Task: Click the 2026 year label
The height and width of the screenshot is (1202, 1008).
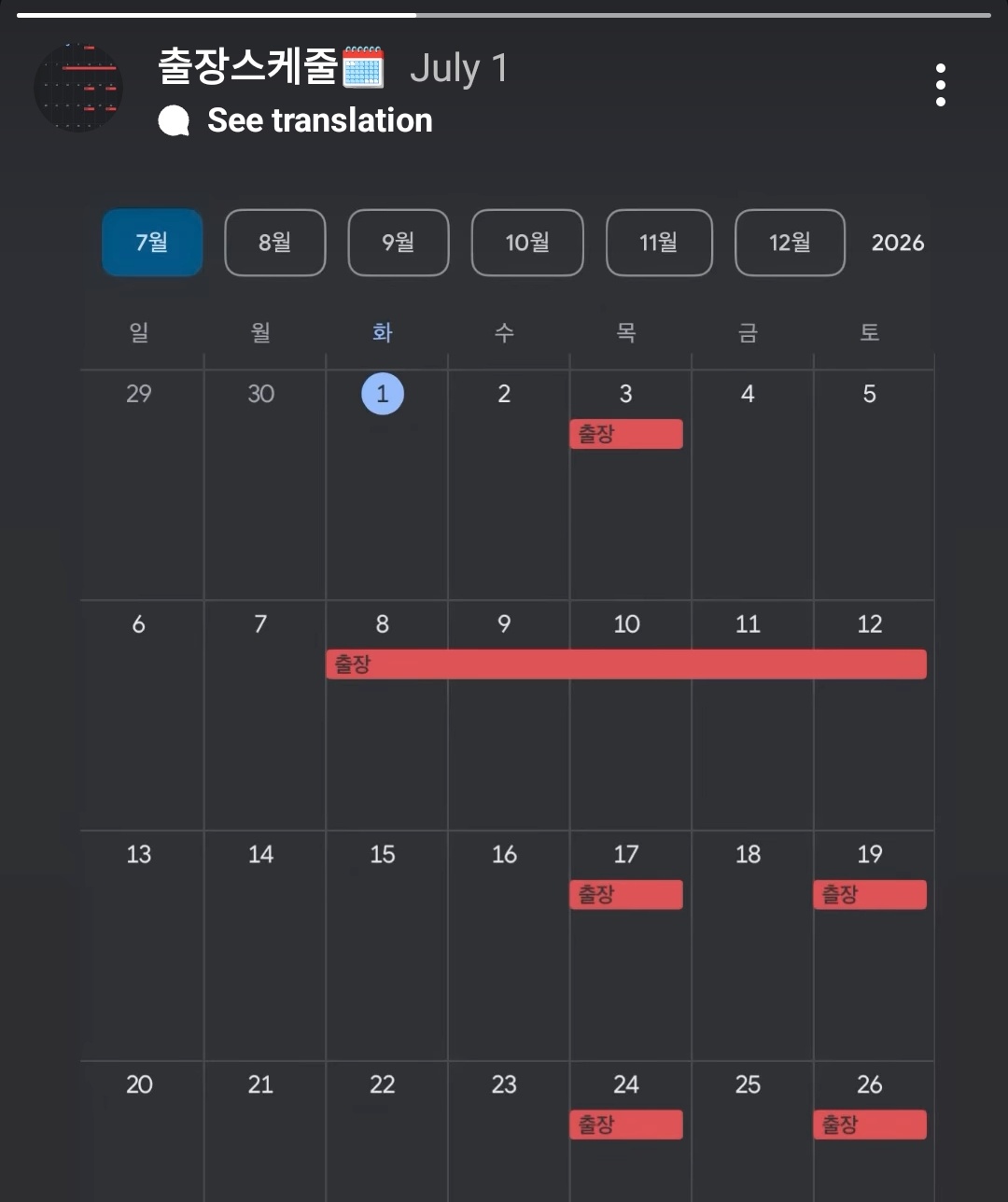Action: 897,243
